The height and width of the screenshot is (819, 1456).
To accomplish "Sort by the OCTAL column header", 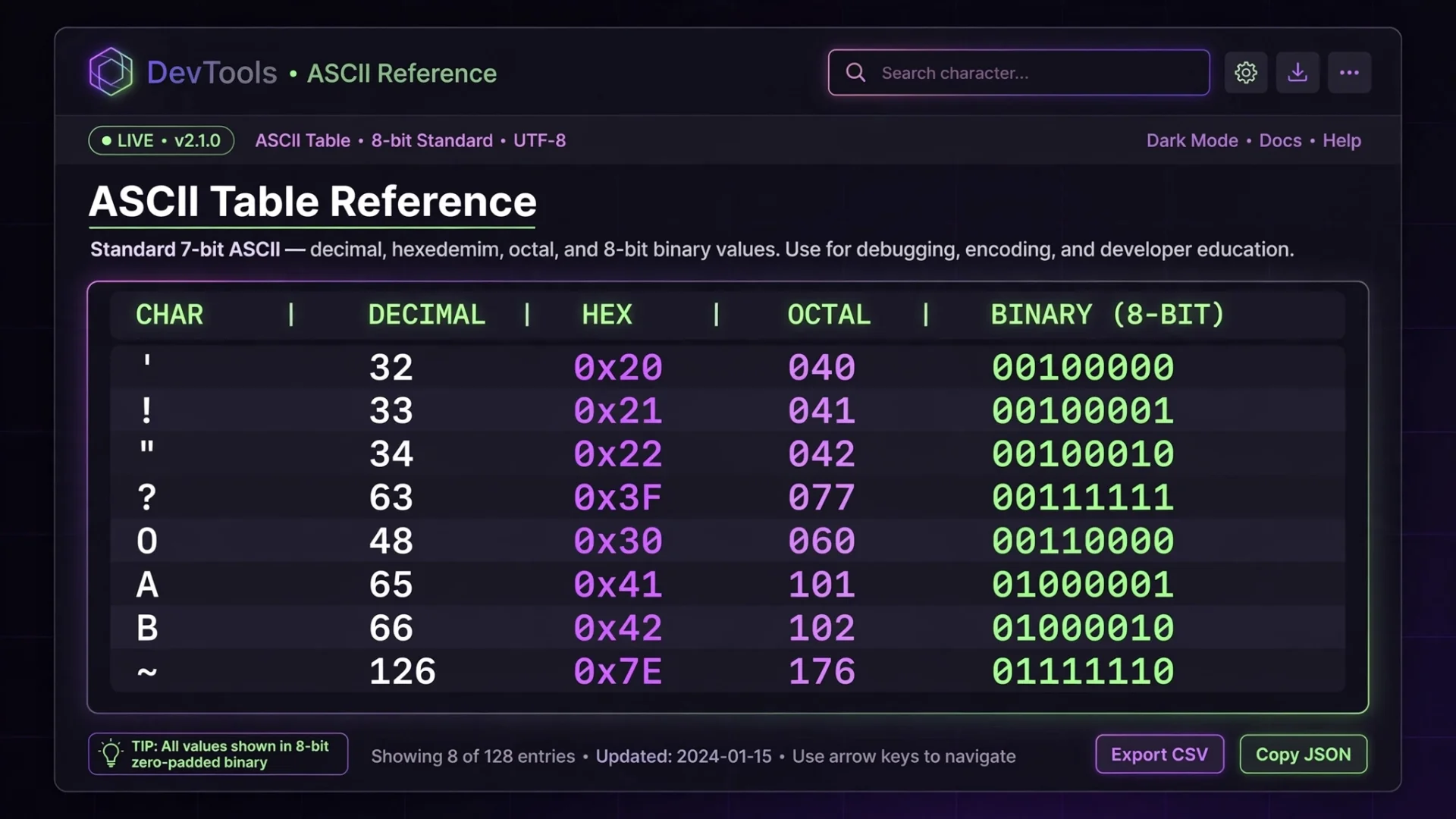I will [x=829, y=314].
